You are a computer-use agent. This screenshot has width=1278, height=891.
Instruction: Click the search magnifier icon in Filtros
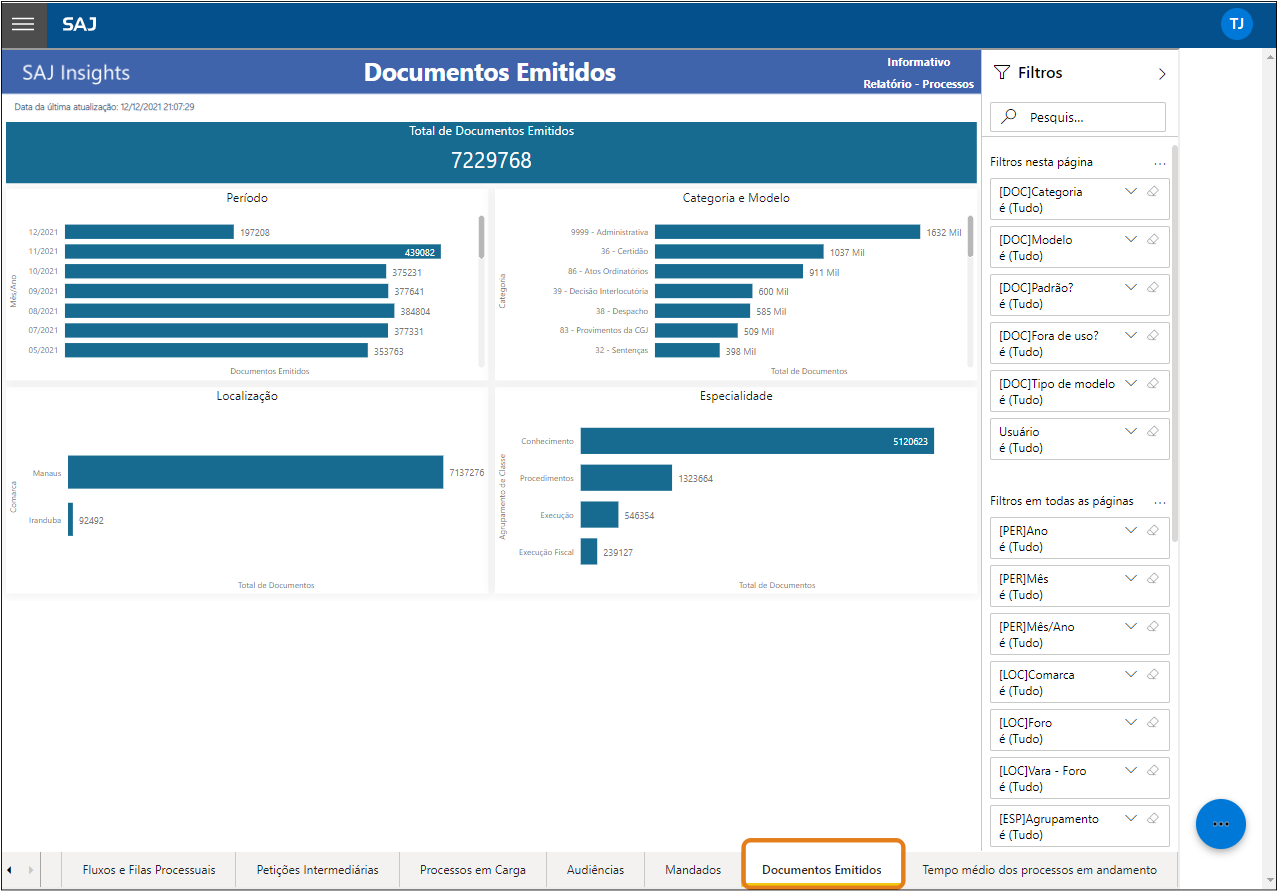pos(1009,117)
